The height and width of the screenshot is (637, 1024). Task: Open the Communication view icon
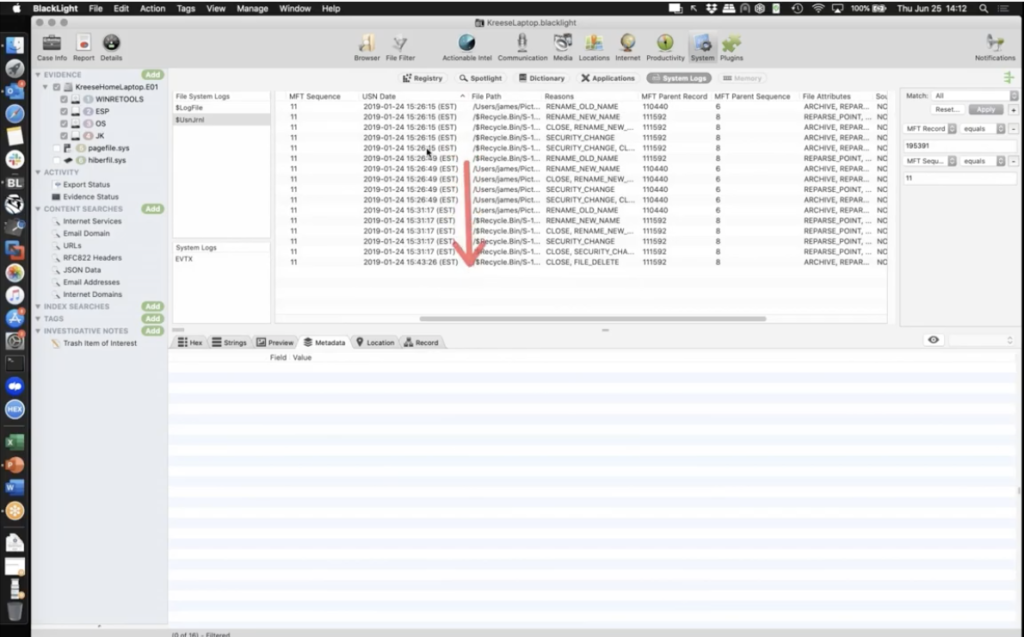tap(522, 43)
